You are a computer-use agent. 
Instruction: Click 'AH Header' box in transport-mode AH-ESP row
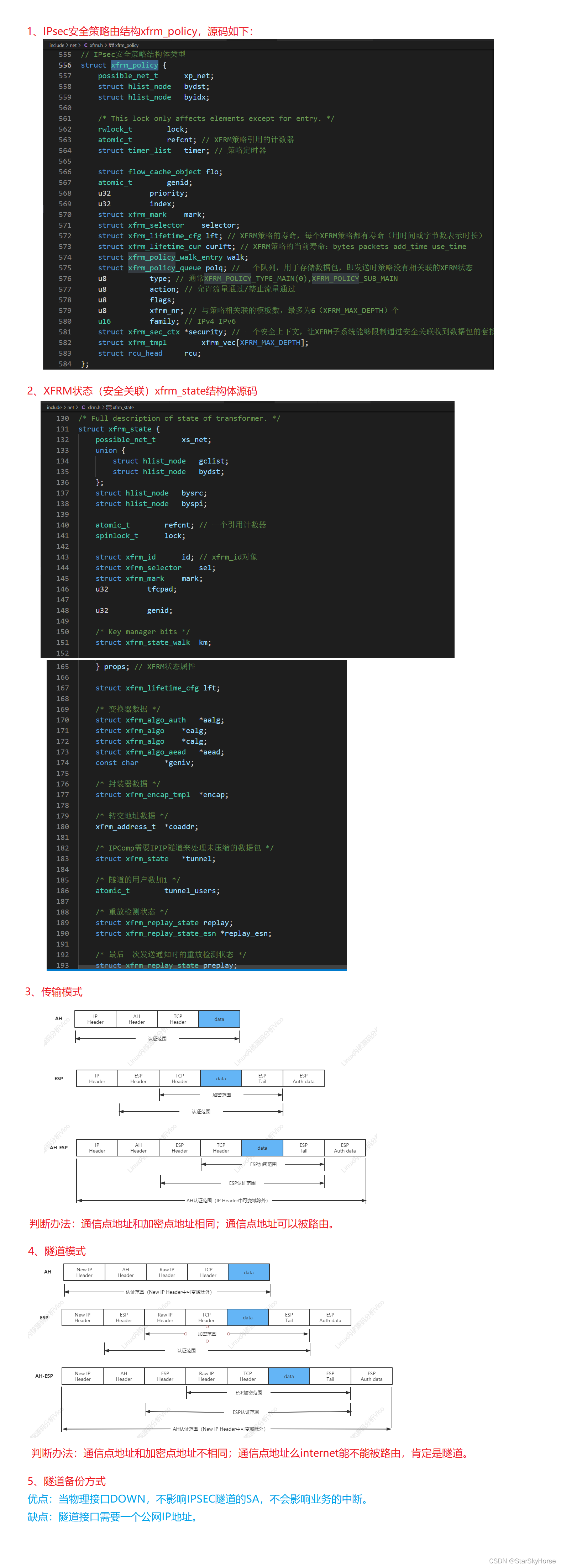pyautogui.click(x=138, y=1148)
